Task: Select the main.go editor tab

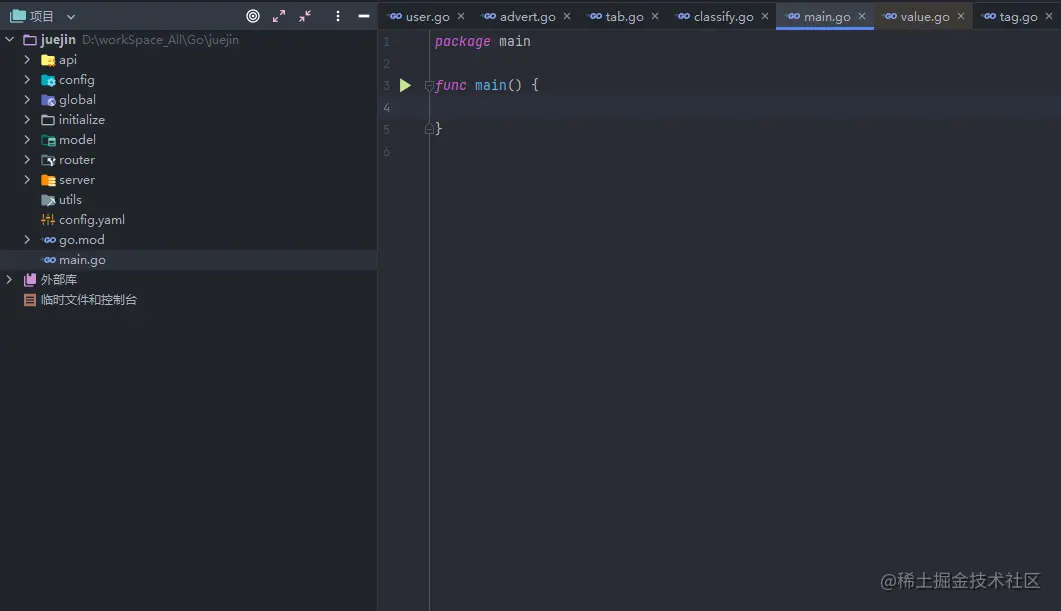Action: tap(827, 17)
